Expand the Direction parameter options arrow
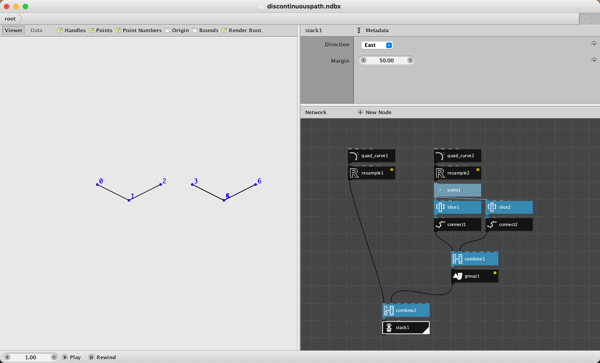This screenshot has height=363, width=600. (594, 44)
